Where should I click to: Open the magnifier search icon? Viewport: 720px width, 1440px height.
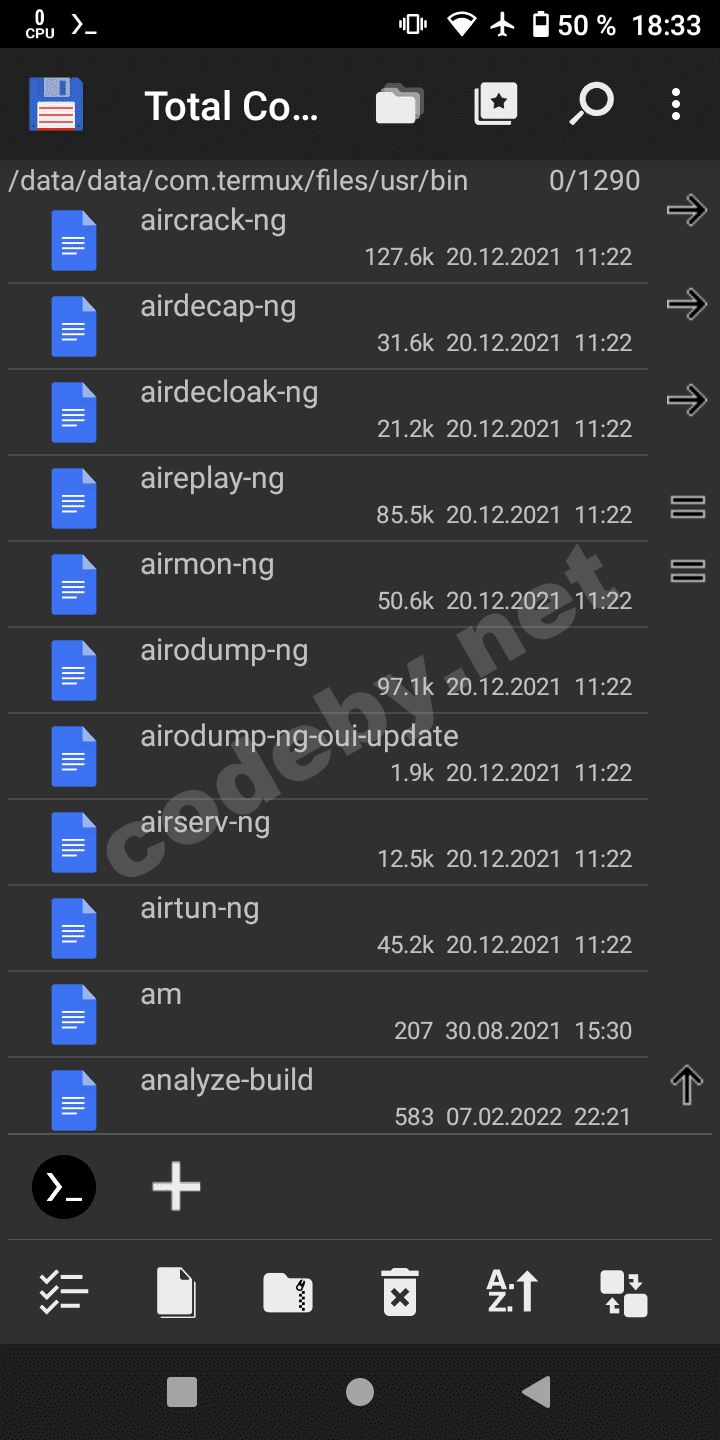click(x=591, y=104)
